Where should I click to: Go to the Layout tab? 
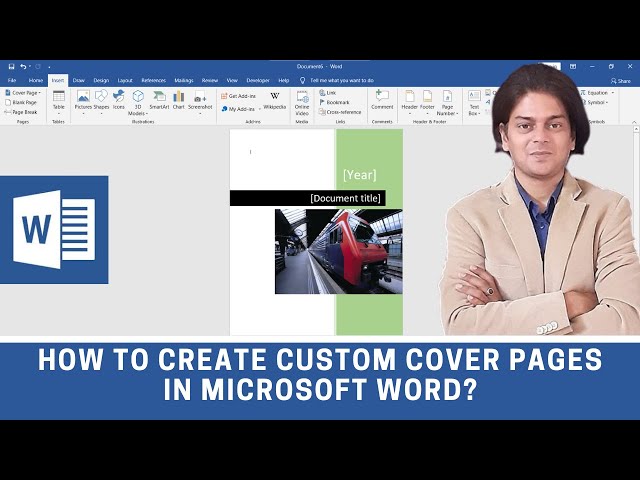coord(125,80)
